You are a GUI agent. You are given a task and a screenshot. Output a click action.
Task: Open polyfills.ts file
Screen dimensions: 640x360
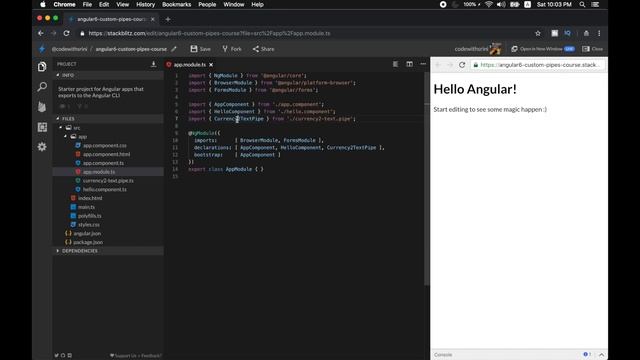click(89, 216)
